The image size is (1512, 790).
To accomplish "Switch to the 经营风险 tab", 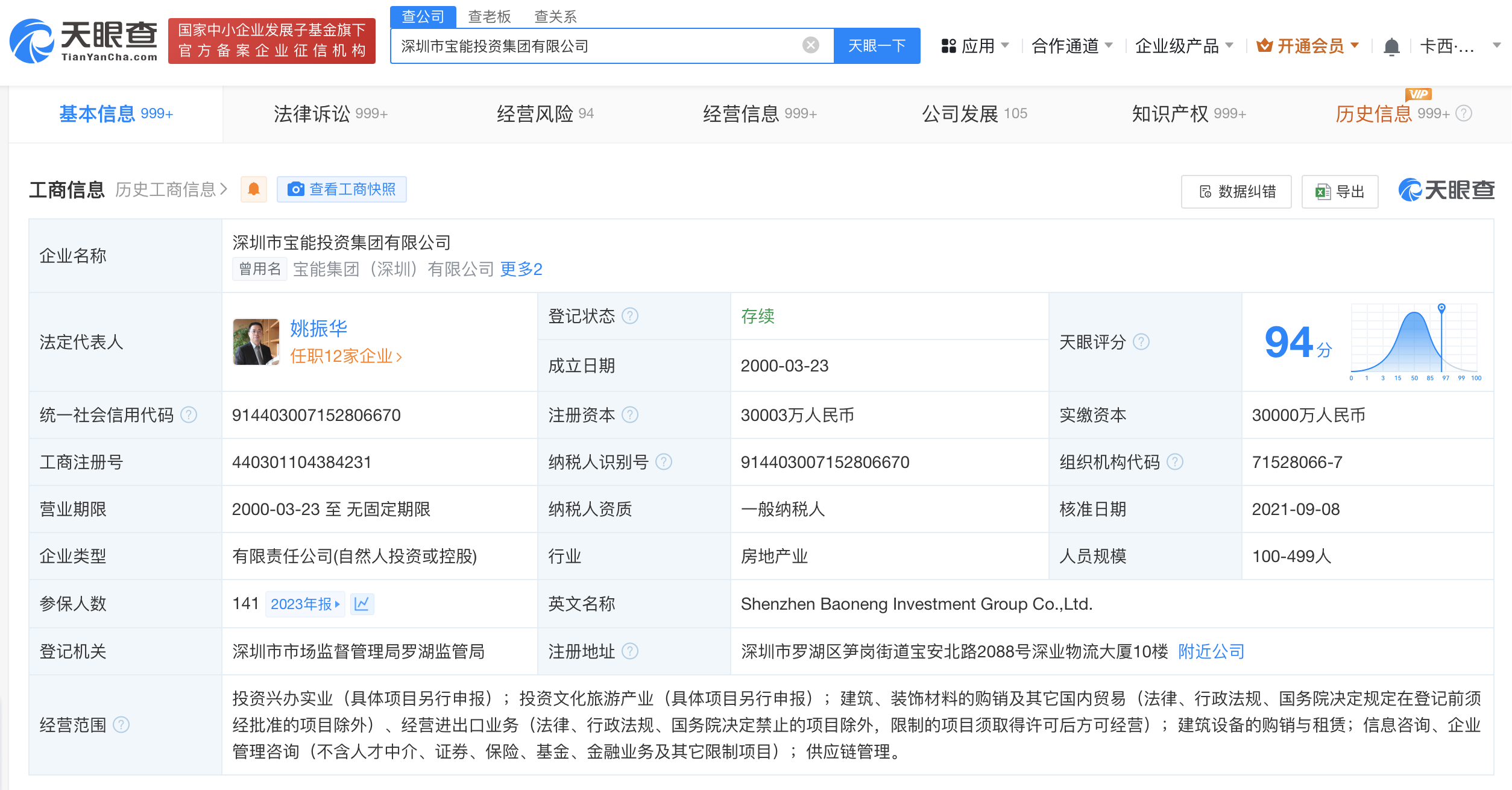I will point(545,113).
